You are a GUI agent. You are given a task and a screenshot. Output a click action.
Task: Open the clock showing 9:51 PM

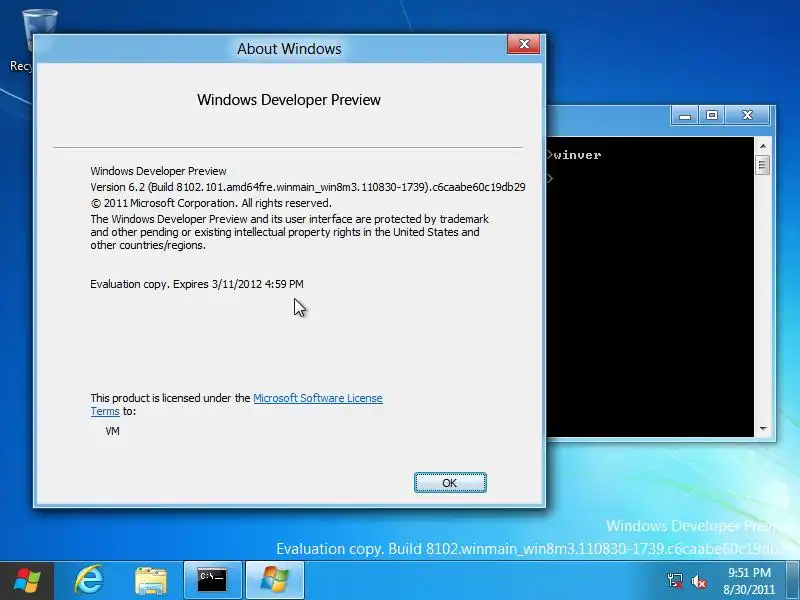pos(748,581)
